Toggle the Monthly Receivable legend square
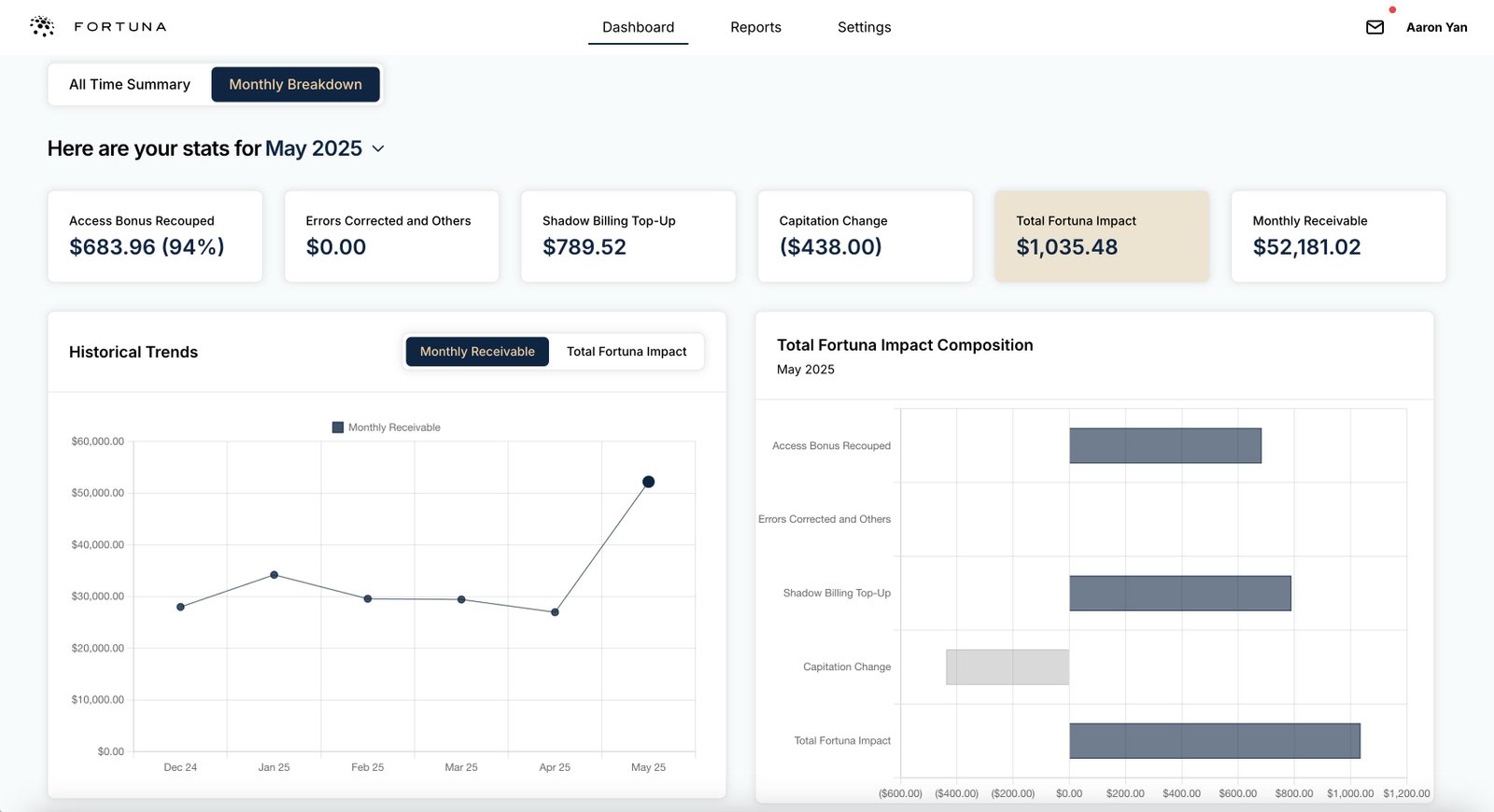The image size is (1494, 812). 338,427
